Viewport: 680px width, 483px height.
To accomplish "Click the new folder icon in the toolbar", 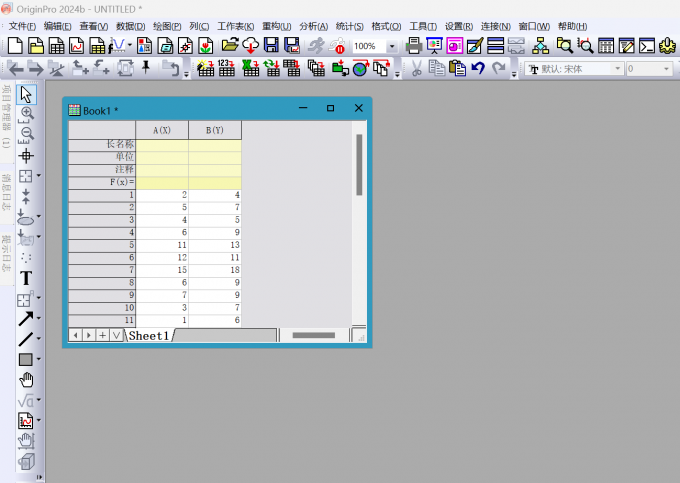I will [36, 46].
